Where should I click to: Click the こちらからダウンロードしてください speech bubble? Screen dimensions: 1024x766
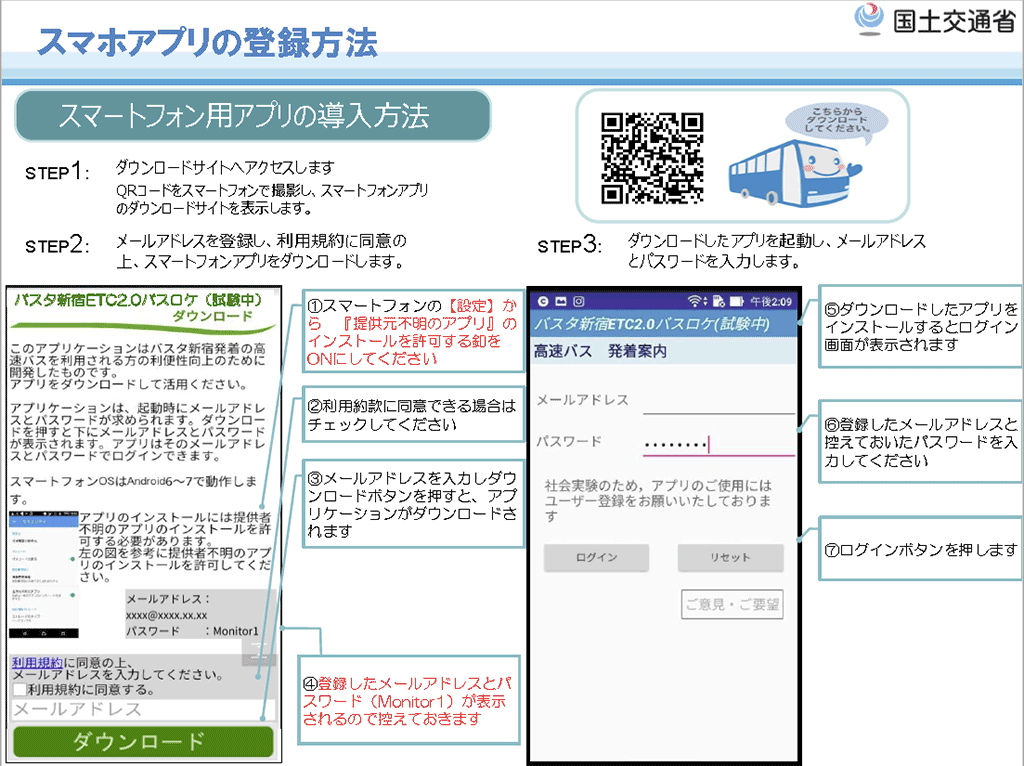coord(837,120)
